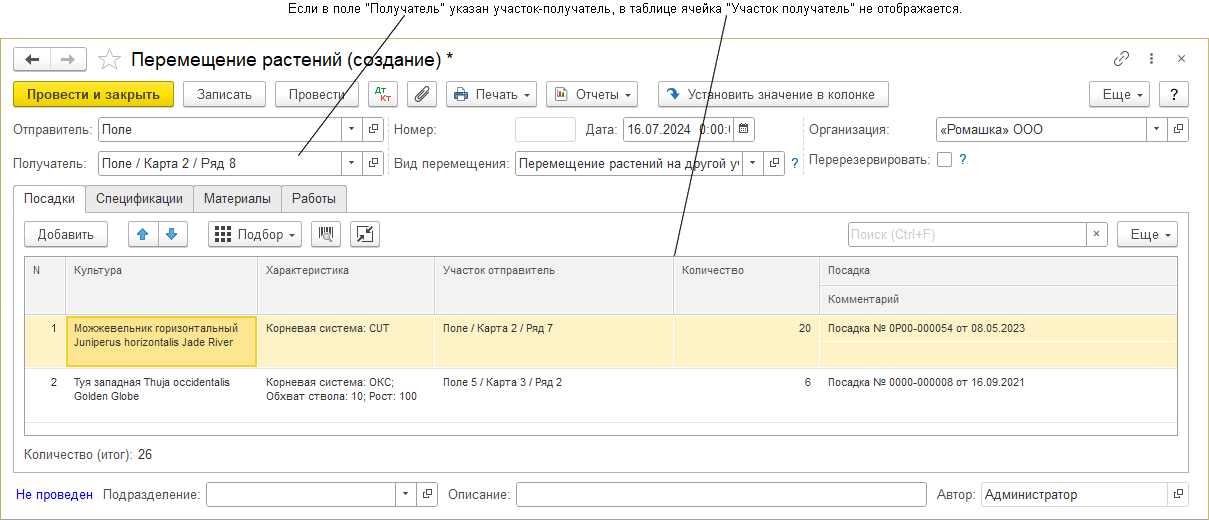
Task: Toggle the Перерезервировать checkbox
Action: click(x=944, y=159)
